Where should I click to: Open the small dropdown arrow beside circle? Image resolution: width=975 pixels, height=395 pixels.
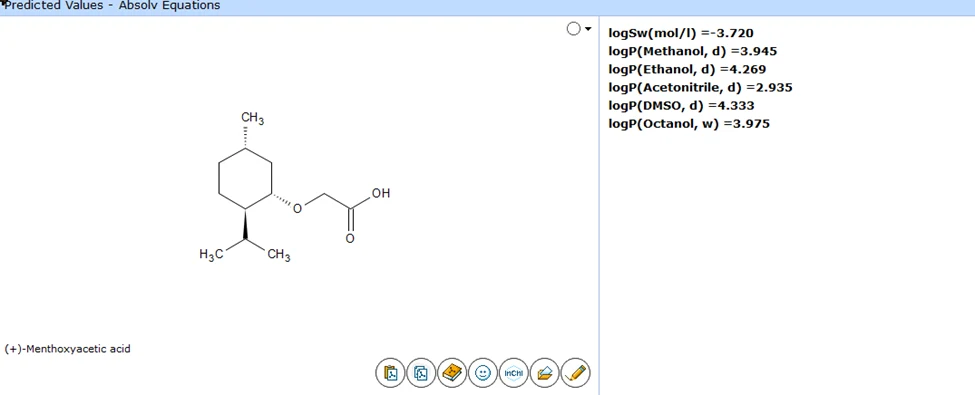[x=588, y=29]
